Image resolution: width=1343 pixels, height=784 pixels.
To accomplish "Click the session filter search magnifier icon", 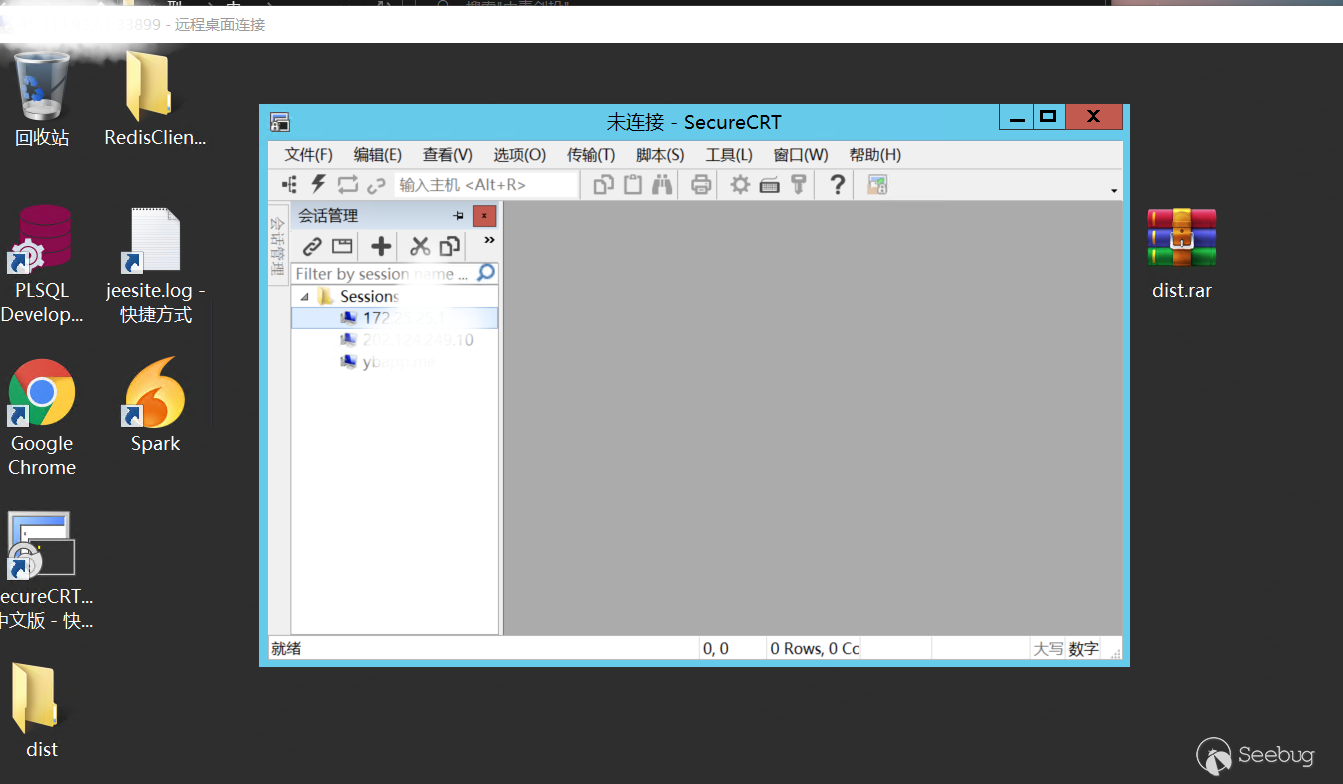I will (x=486, y=272).
